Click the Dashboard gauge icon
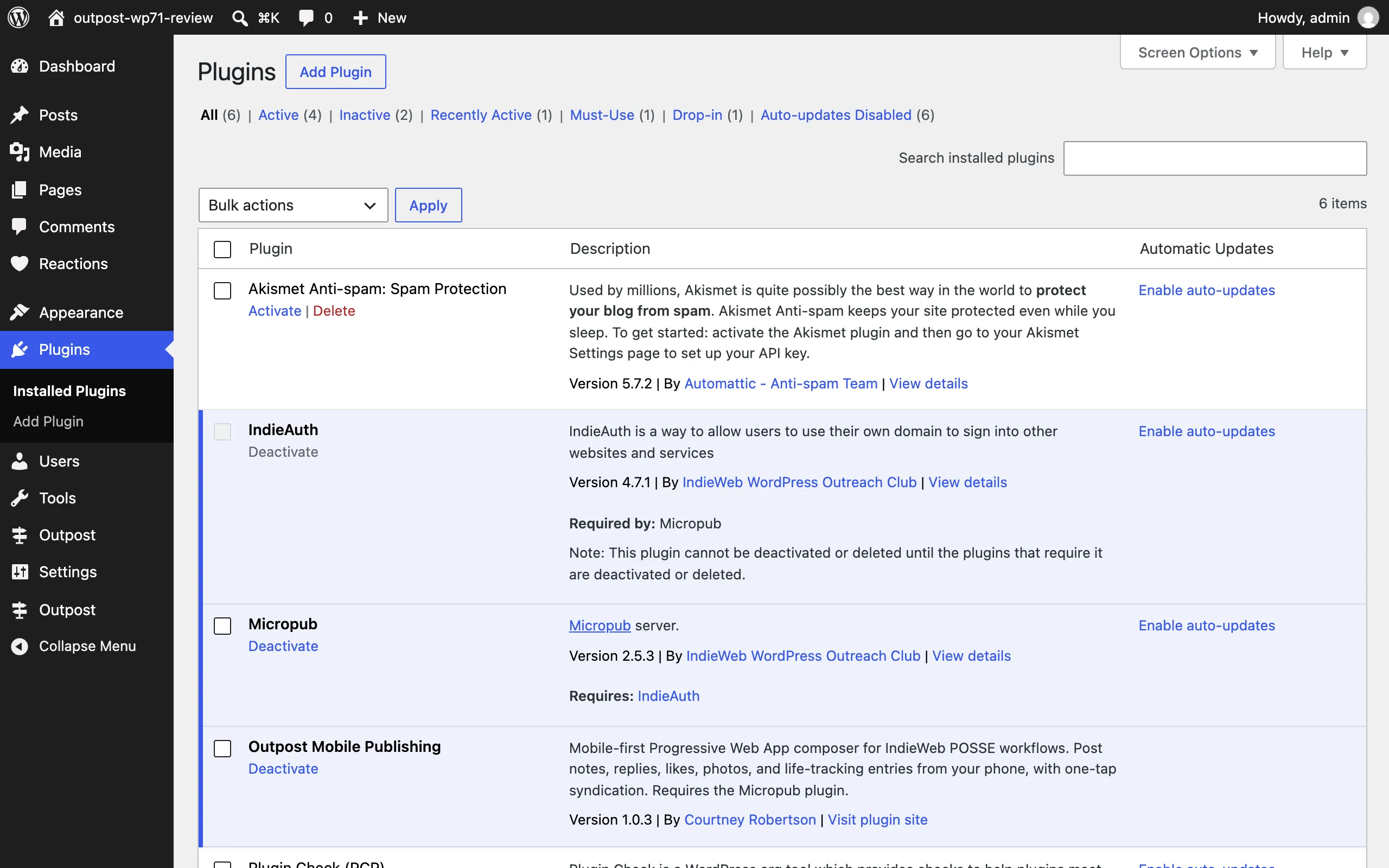 tap(20, 66)
